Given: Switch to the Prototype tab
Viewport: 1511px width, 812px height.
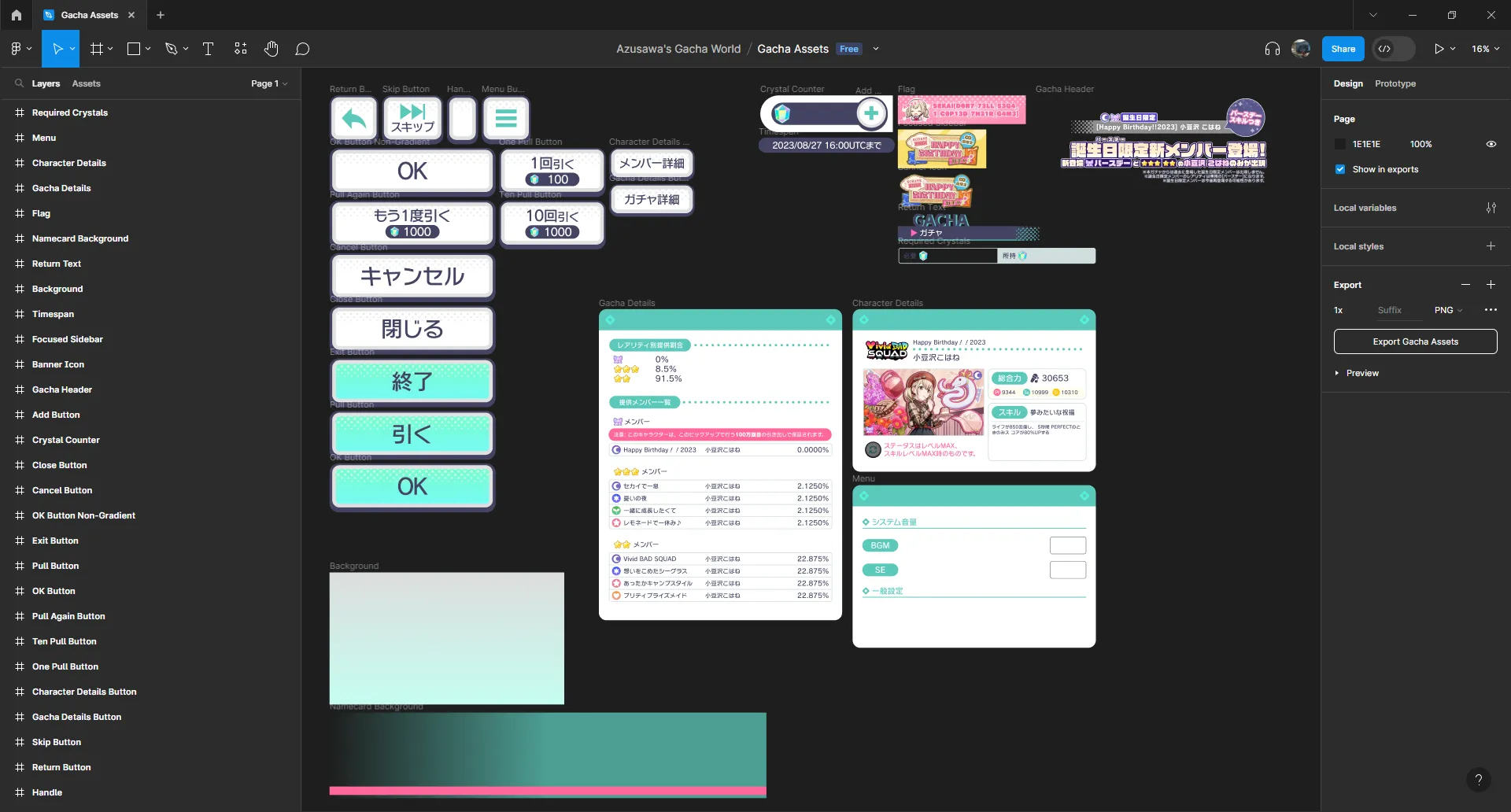Looking at the screenshot, I should tap(1395, 83).
